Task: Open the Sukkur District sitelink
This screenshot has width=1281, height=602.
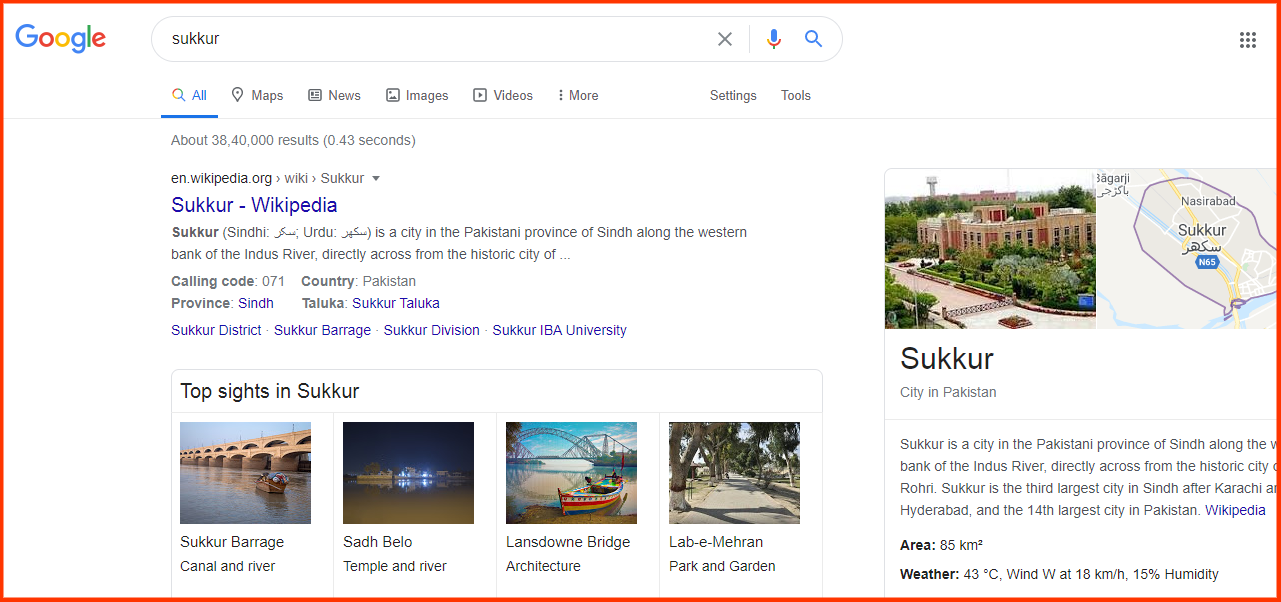Action: coord(216,330)
